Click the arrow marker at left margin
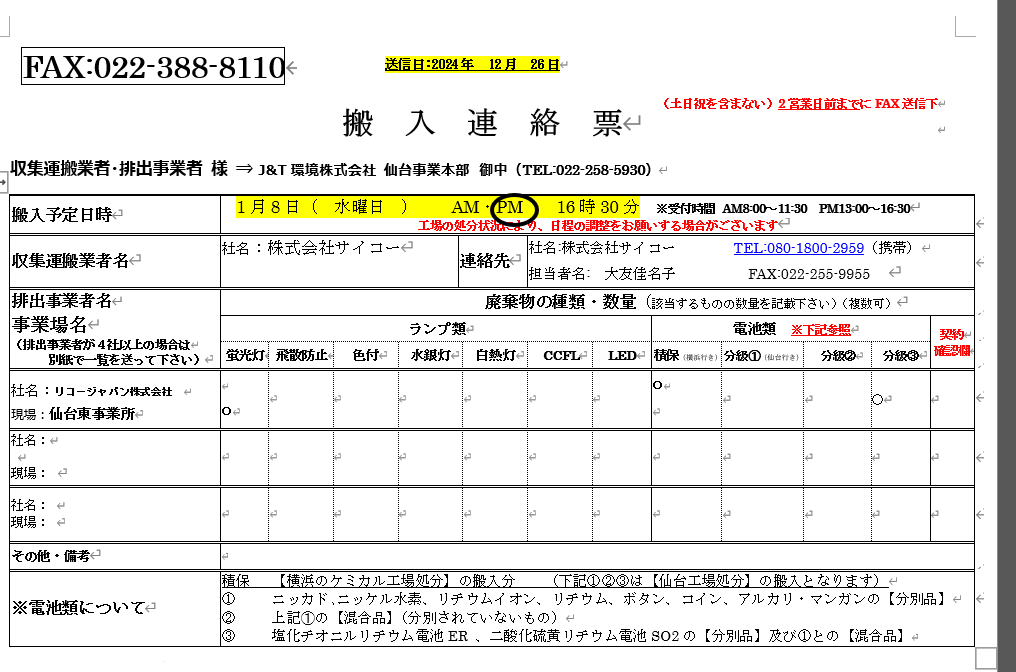 4,181
